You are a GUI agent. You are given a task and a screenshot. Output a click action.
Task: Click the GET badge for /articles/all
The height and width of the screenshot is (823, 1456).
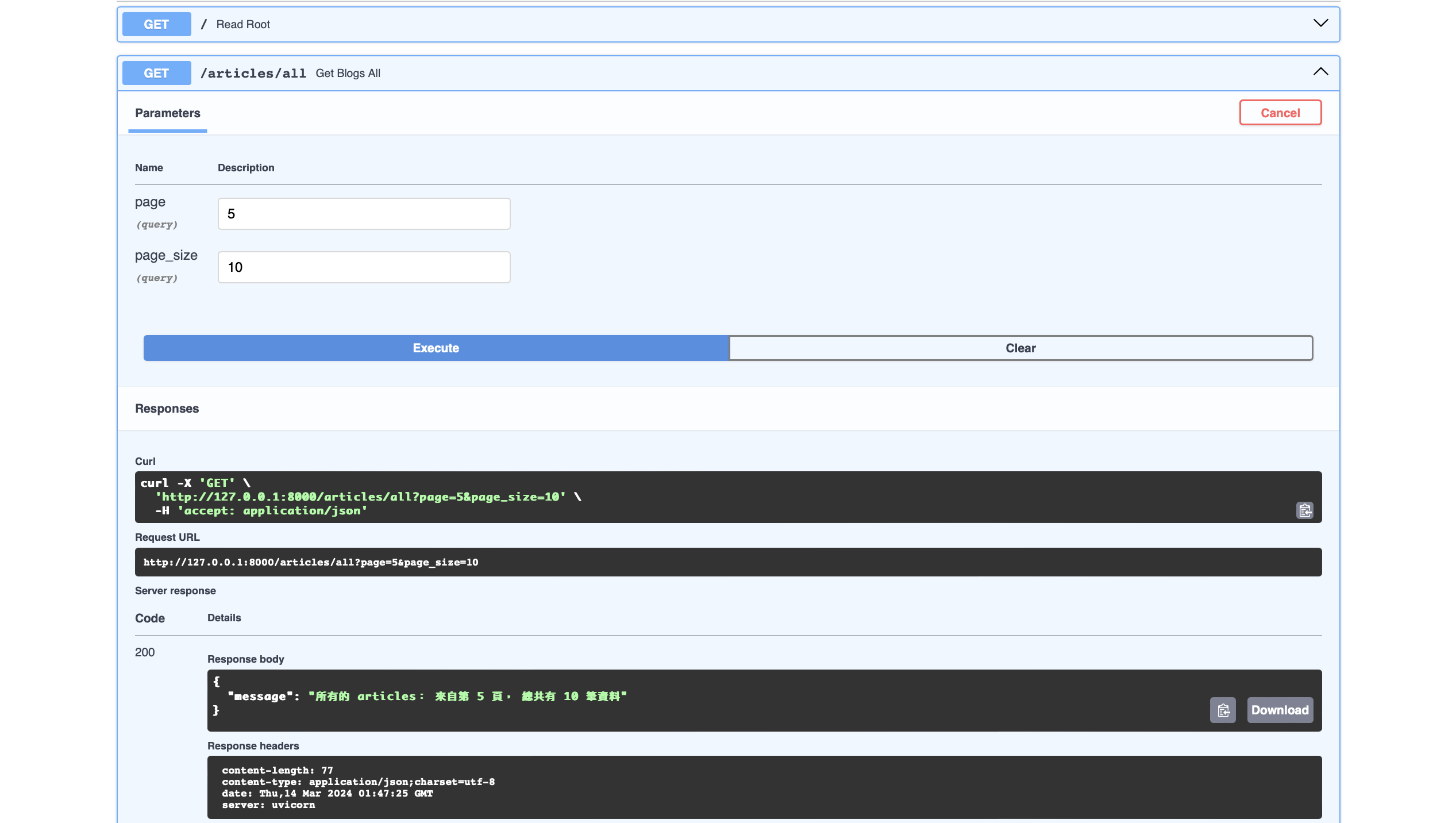click(x=156, y=73)
